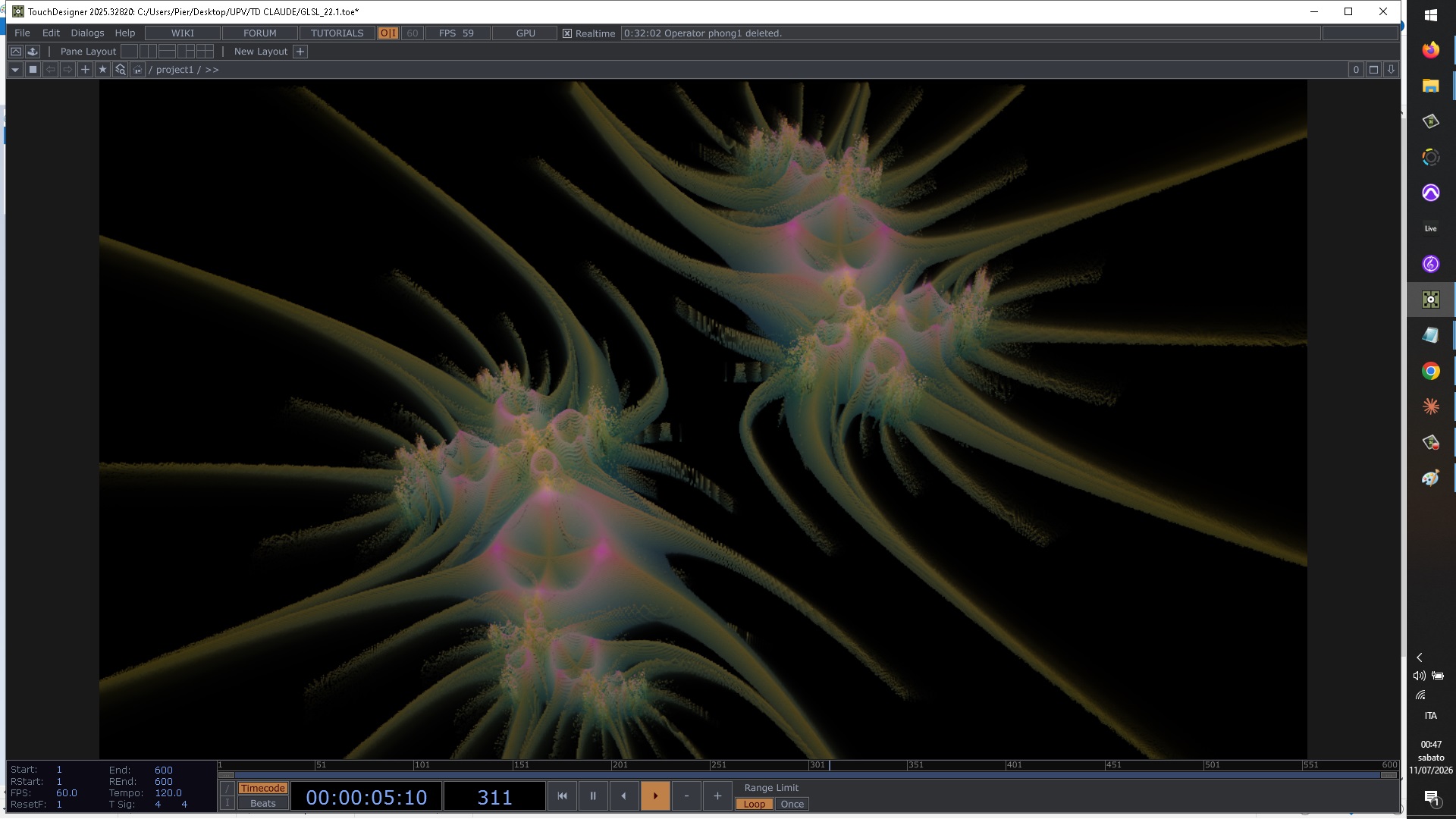
Task: Open the Help menu
Action: click(x=125, y=33)
